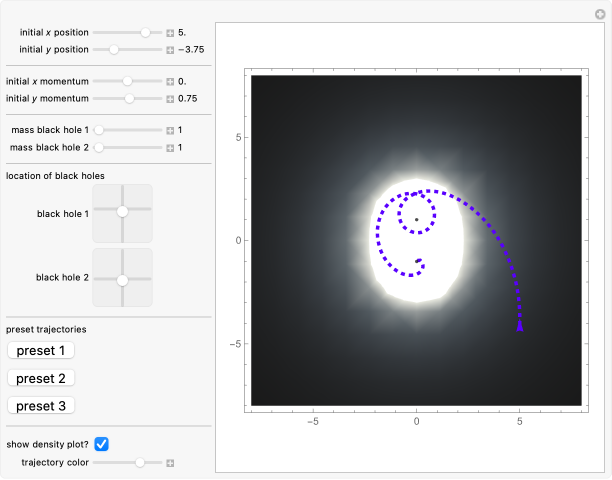Click the upper black hole dot in plot
The width and height of the screenshot is (612, 480).
click(417, 219)
